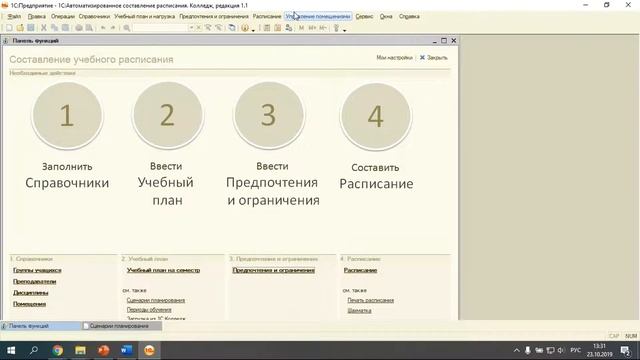Open the Периоды обучения link

point(149,310)
